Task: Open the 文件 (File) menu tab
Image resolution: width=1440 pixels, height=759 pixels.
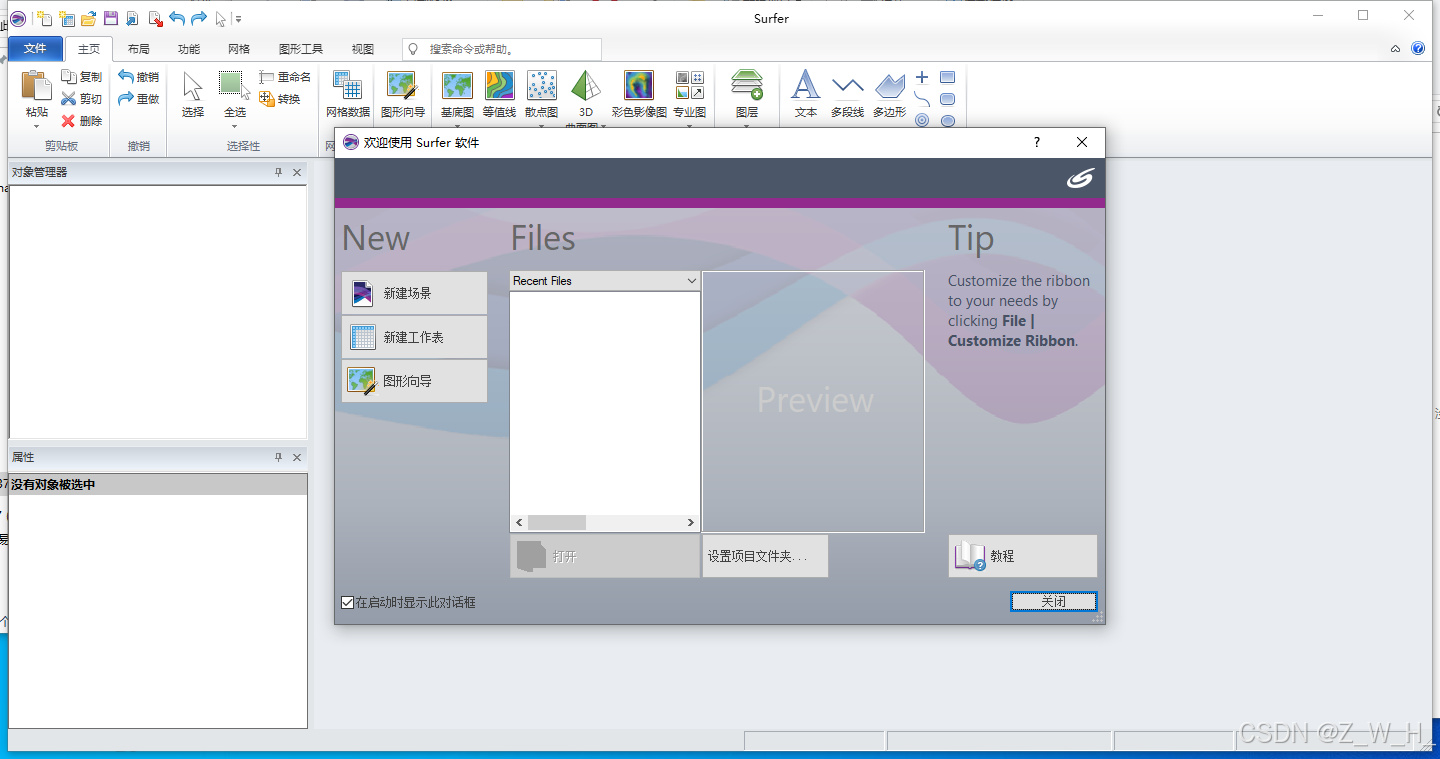Action: pyautogui.click(x=35, y=49)
